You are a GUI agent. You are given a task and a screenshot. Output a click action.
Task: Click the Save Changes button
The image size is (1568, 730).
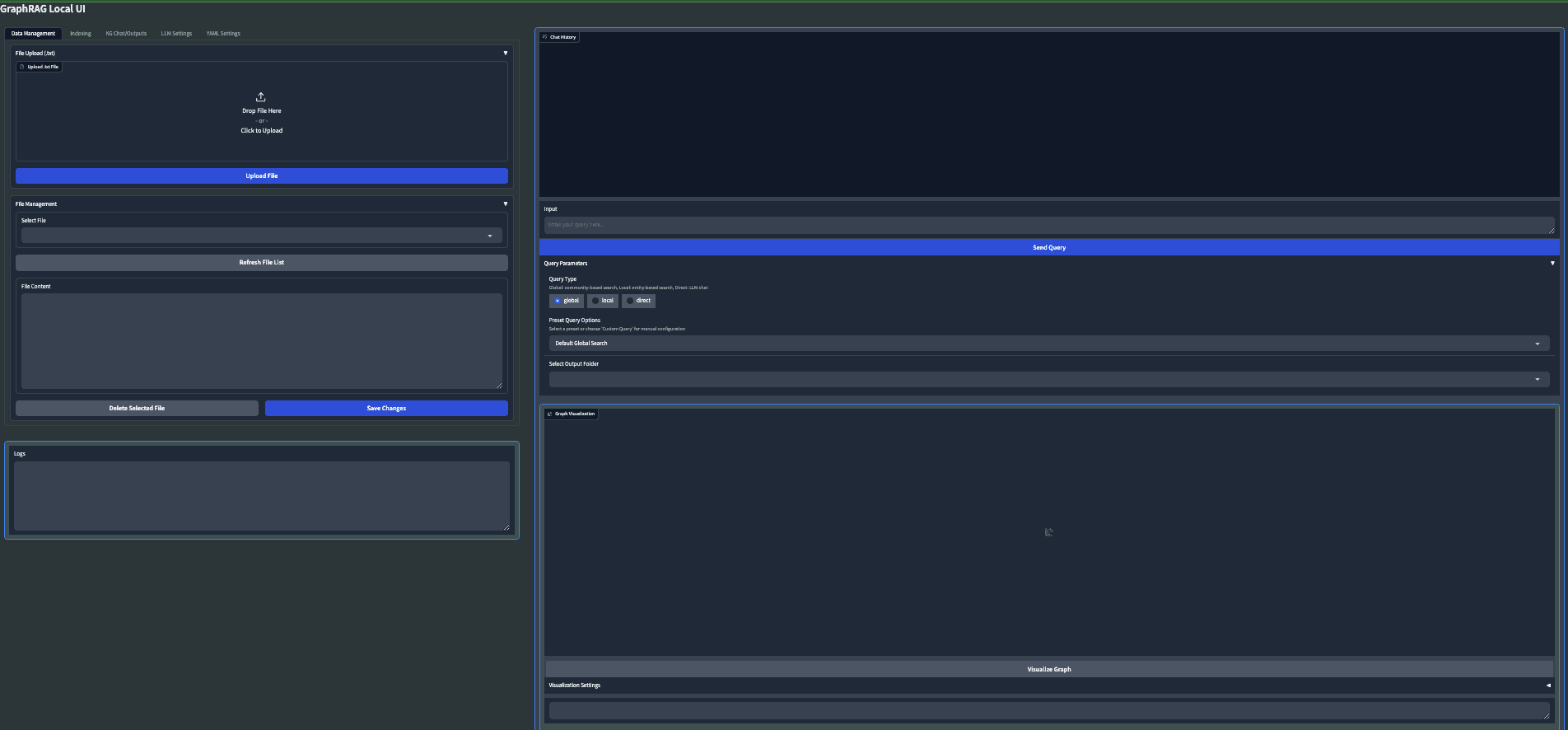click(x=386, y=409)
